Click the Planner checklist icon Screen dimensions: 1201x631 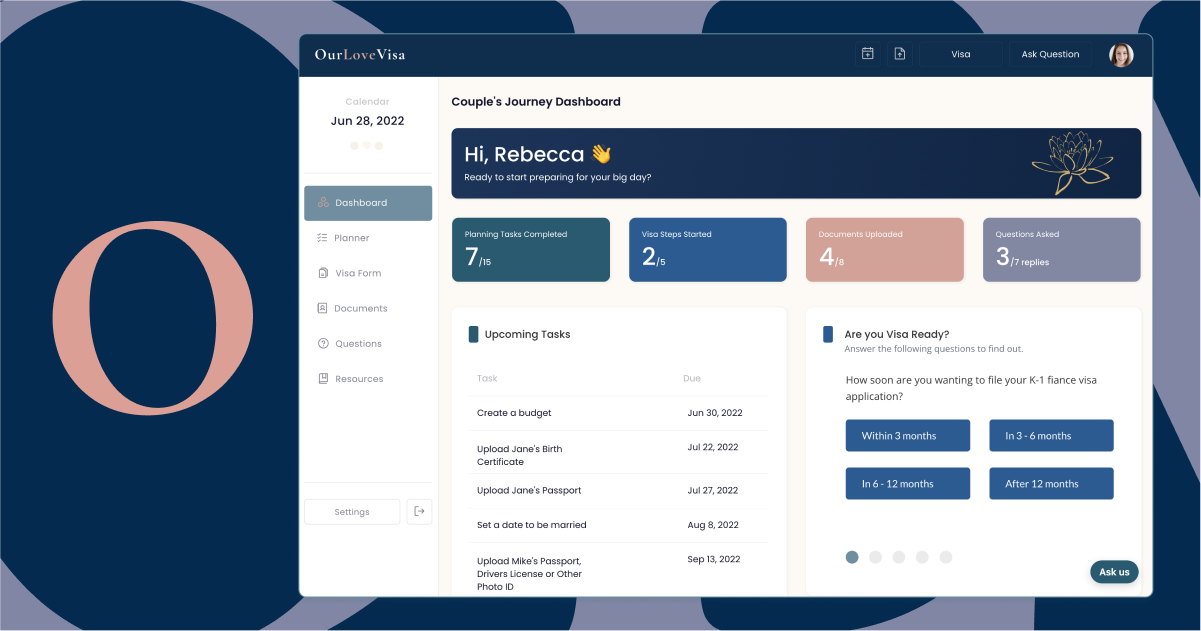[x=322, y=238]
